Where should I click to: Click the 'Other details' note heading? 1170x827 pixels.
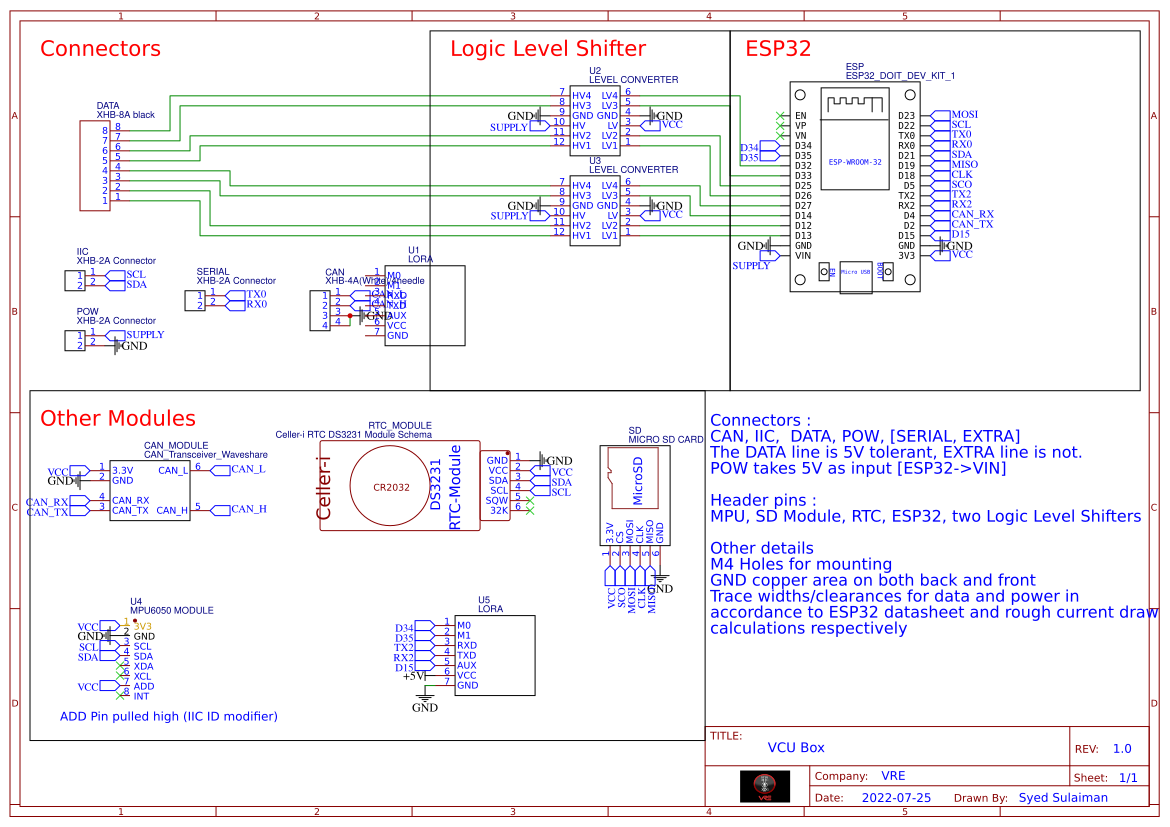click(x=762, y=549)
